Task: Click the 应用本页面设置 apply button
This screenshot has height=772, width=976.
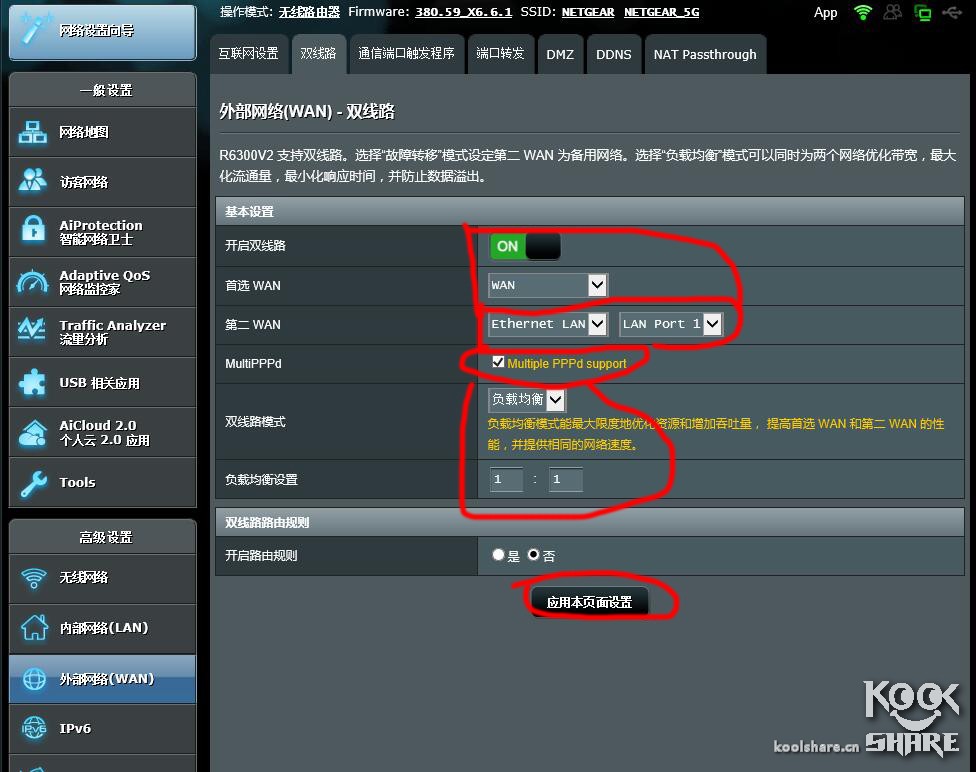Action: [x=589, y=602]
